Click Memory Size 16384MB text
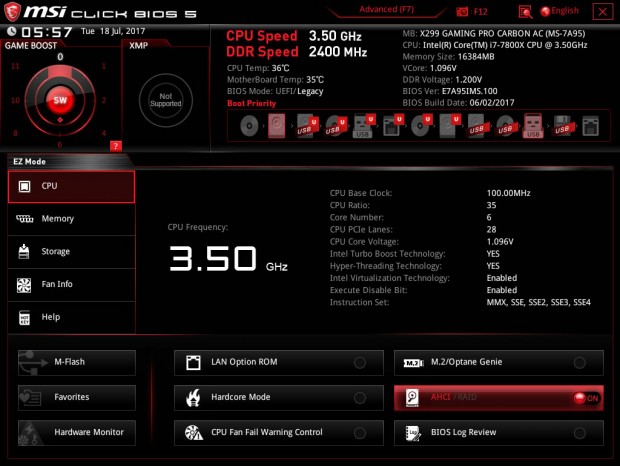 [x=448, y=57]
